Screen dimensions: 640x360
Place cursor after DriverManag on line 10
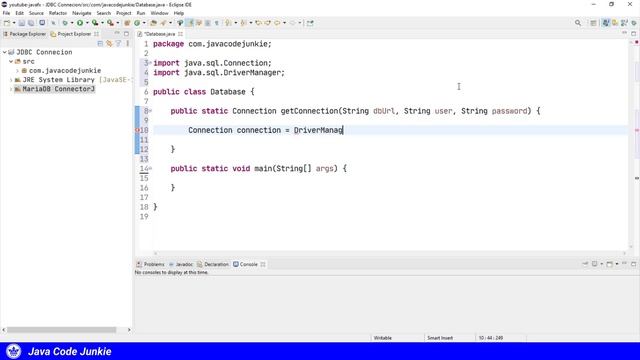coord(343,130)
